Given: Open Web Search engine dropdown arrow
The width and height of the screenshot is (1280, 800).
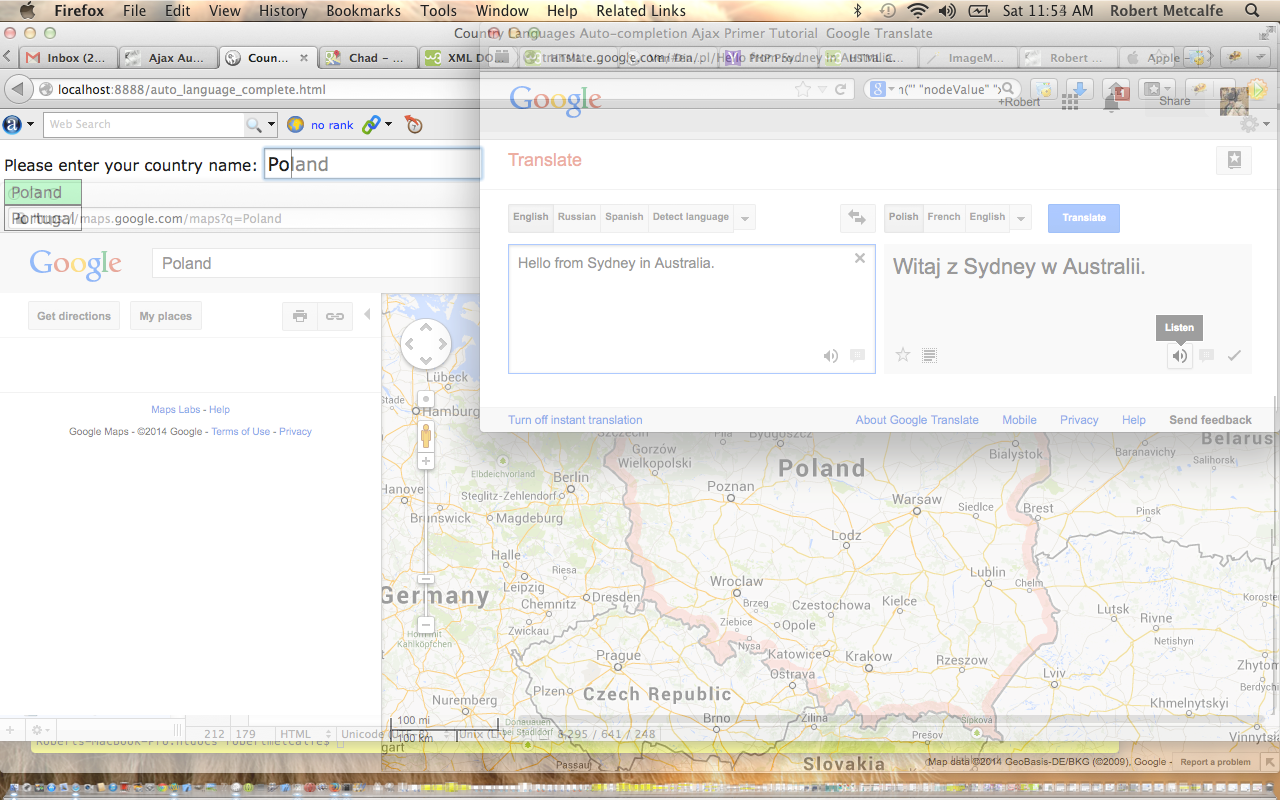Looking at the screenshot, I should 271,125.
